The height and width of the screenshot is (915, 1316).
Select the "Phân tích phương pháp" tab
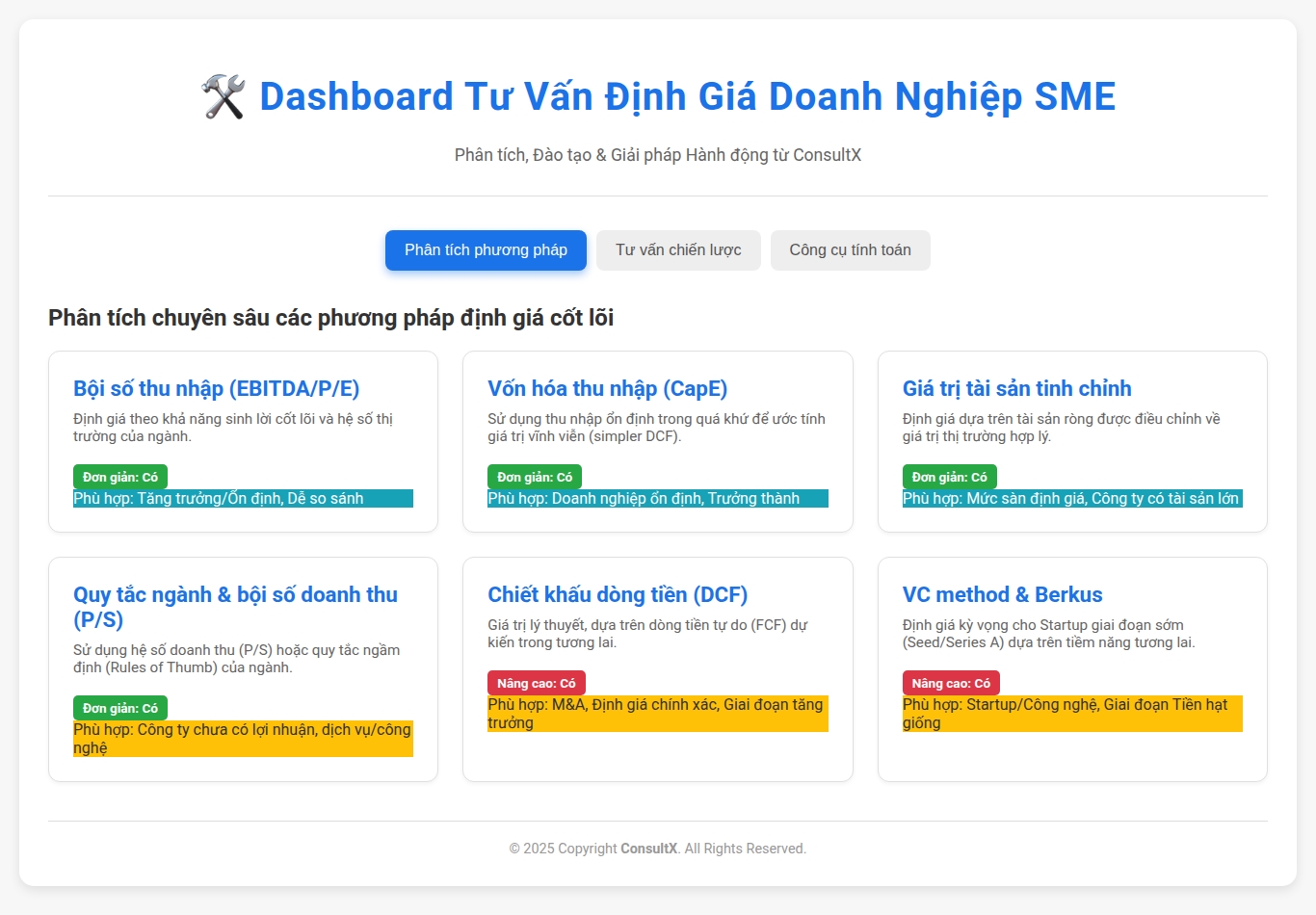486,250
